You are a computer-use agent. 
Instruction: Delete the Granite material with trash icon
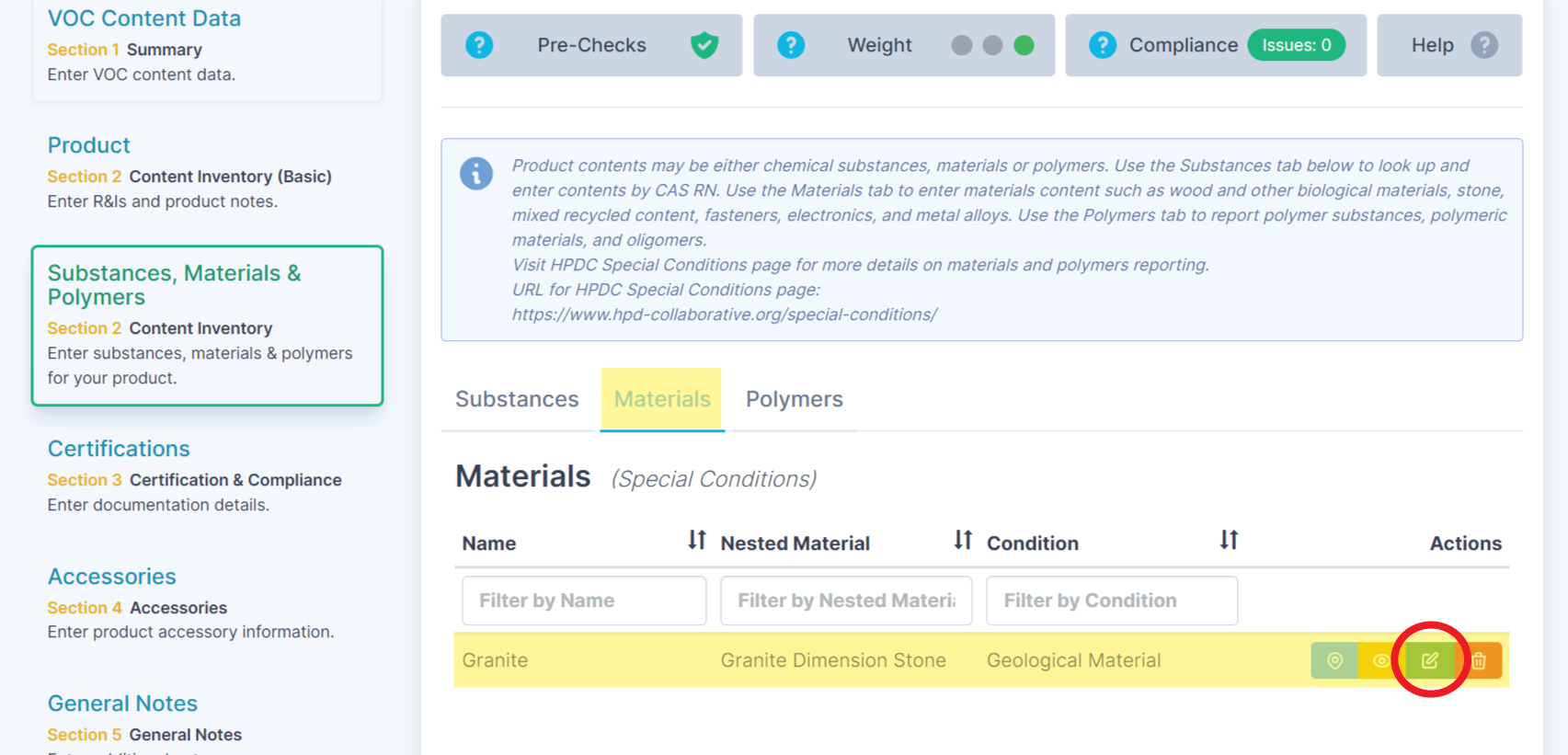[1479, 660]
